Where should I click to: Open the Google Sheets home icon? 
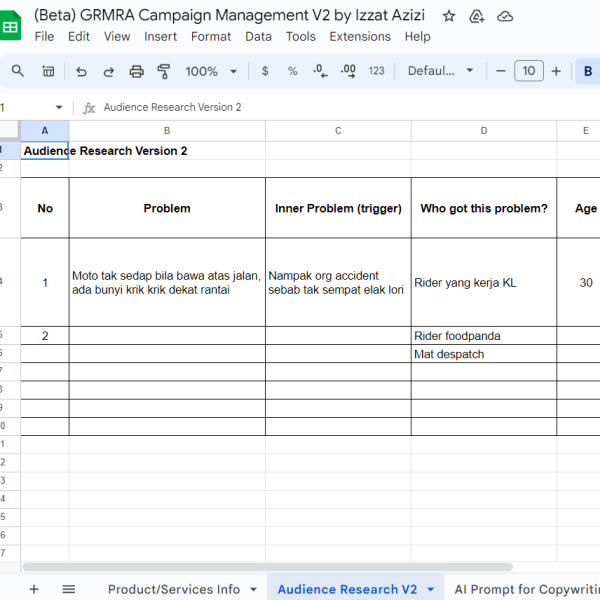10,25
